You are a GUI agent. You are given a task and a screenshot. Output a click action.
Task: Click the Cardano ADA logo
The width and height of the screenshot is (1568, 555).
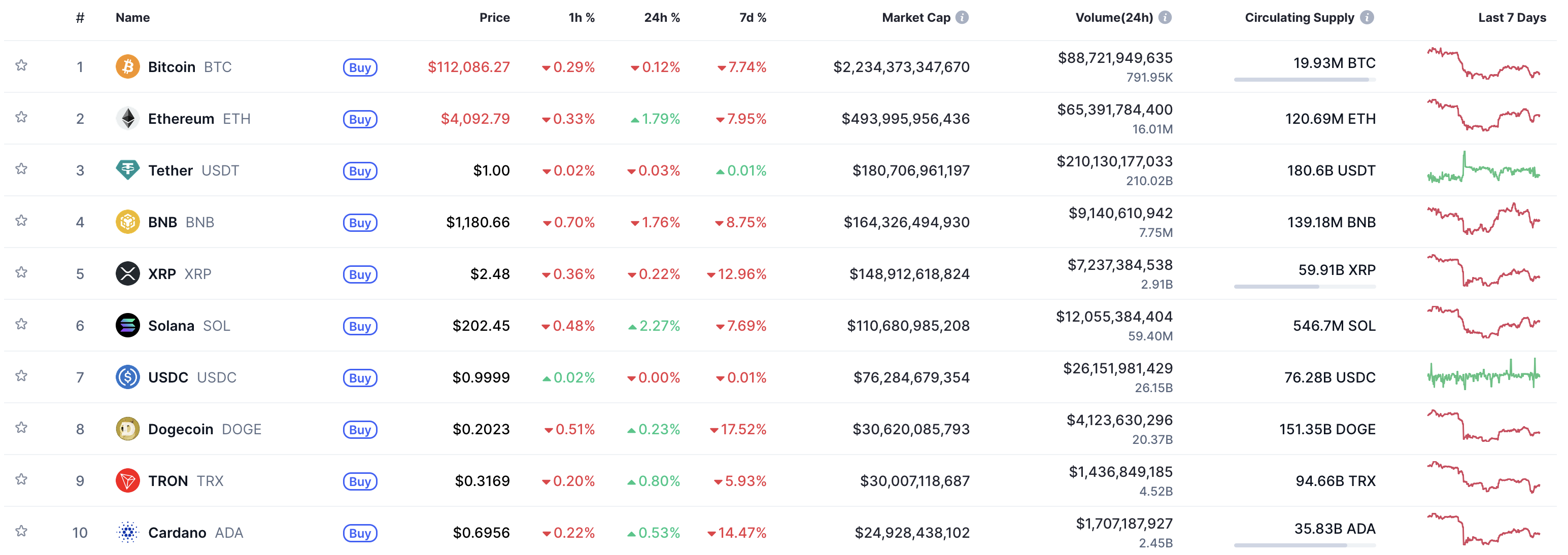(127, 532)
